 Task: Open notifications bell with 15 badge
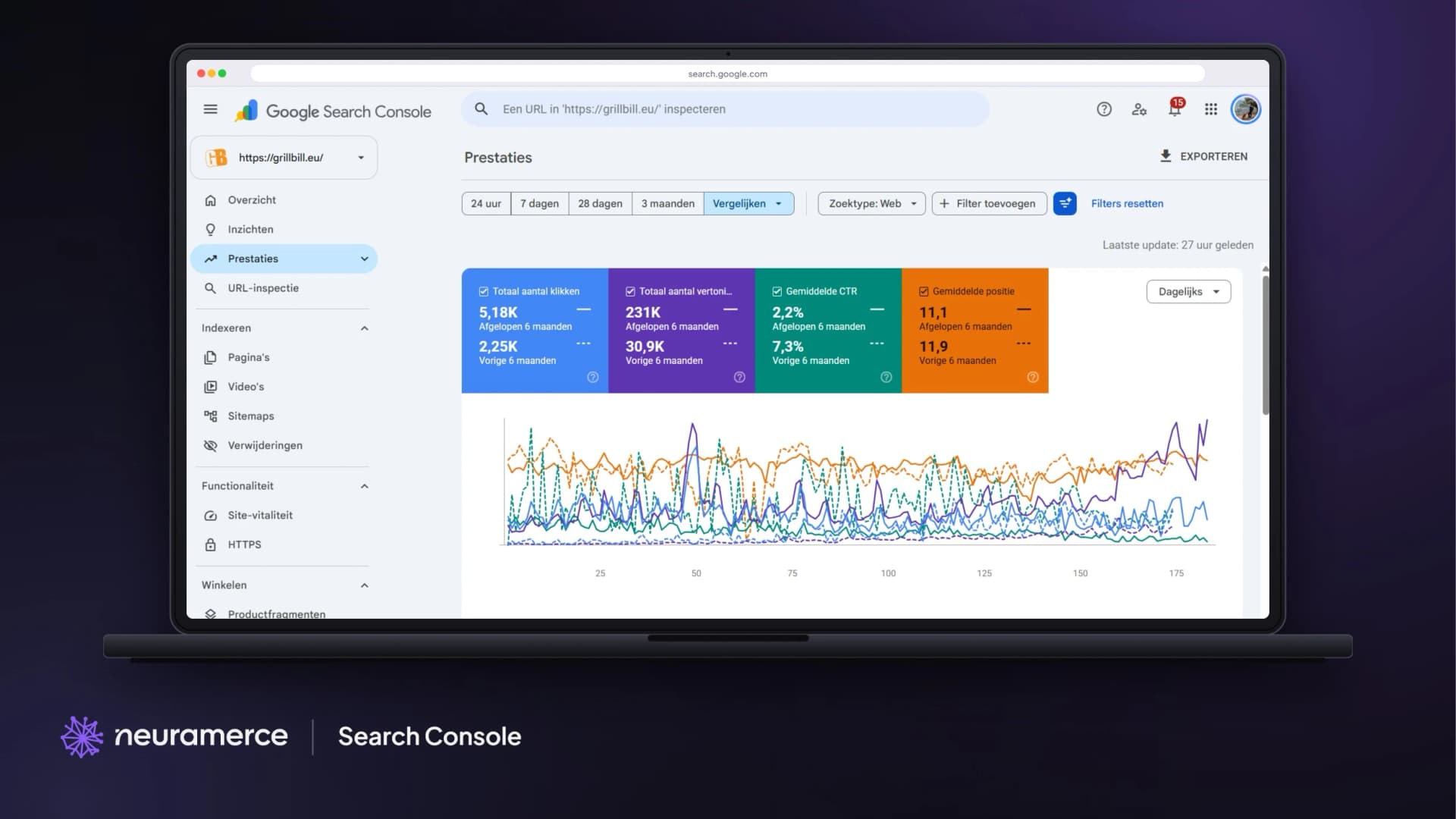point(1175,108)
